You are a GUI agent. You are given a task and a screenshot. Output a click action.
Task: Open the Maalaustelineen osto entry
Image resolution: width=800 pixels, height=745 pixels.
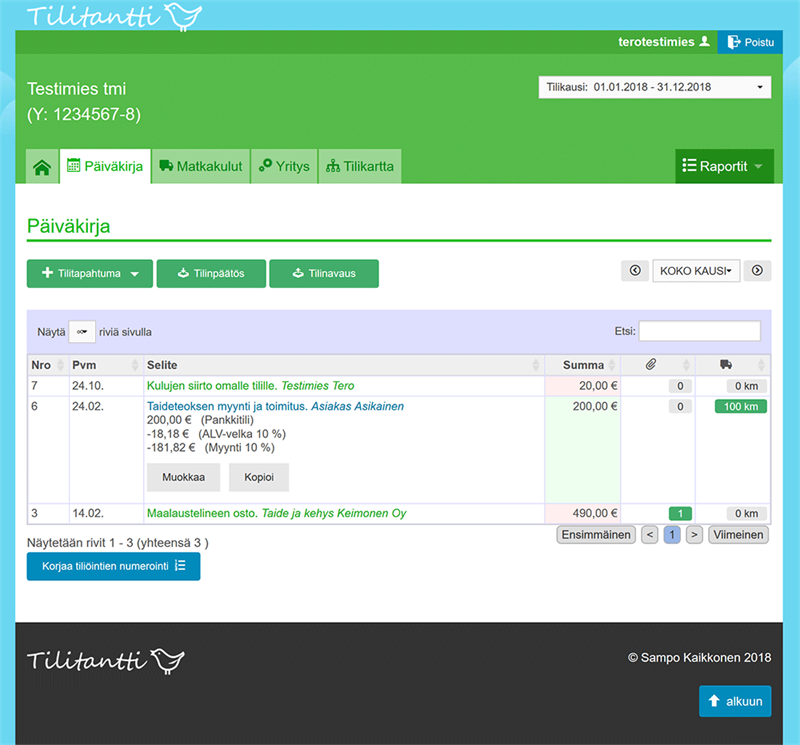203,513
